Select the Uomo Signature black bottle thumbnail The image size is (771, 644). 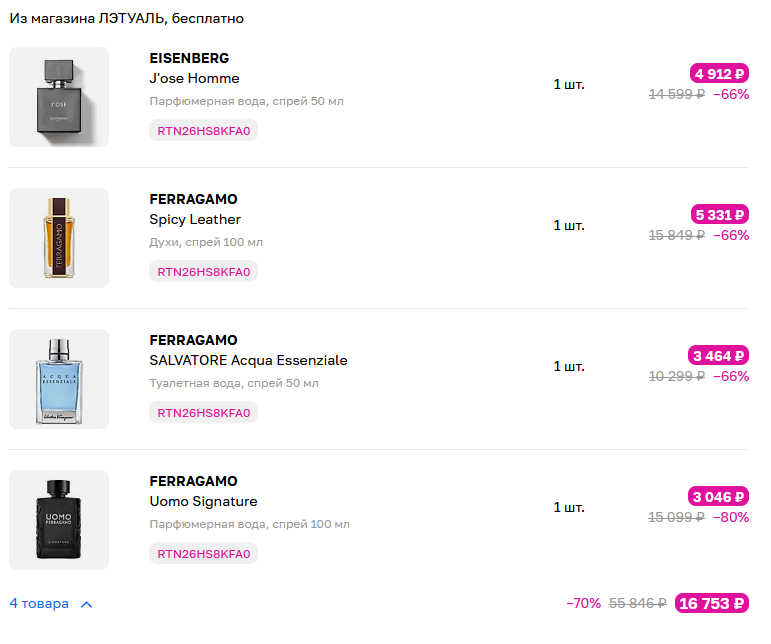[x=58, y=520]
